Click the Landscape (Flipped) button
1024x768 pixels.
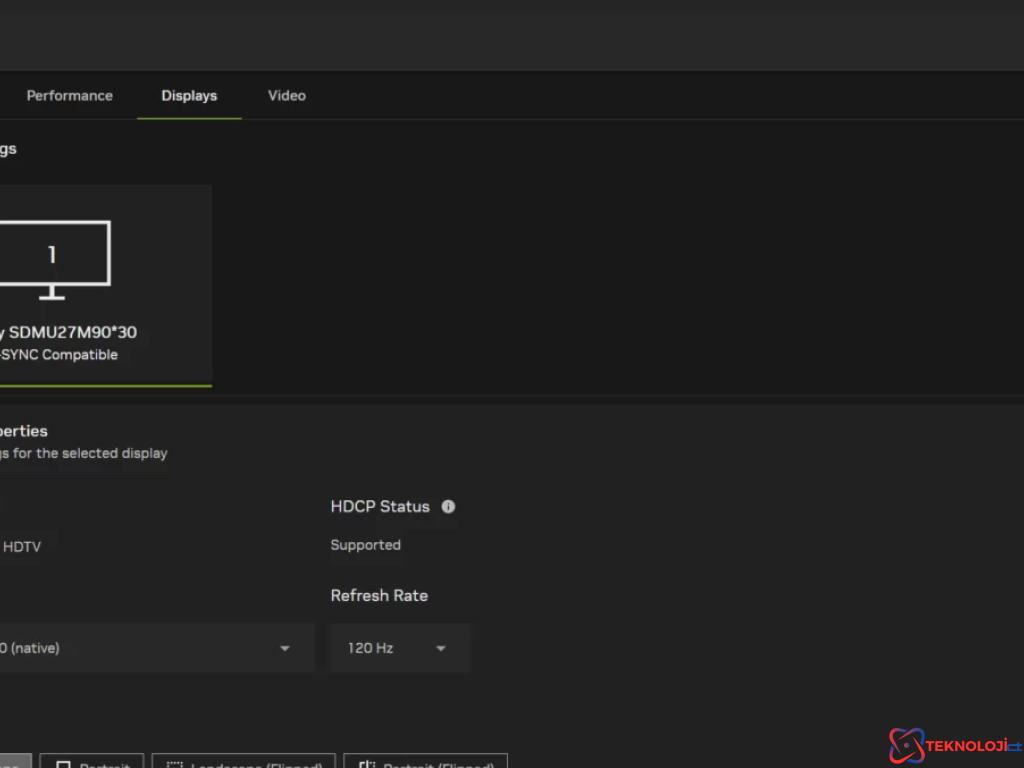[x=243, y=763]
